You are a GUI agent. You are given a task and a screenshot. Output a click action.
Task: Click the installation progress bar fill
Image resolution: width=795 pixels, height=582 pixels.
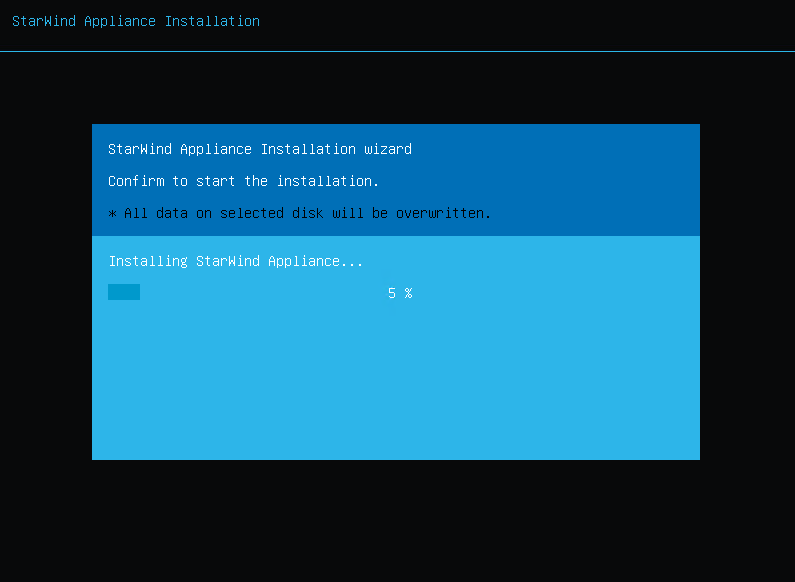124,292
